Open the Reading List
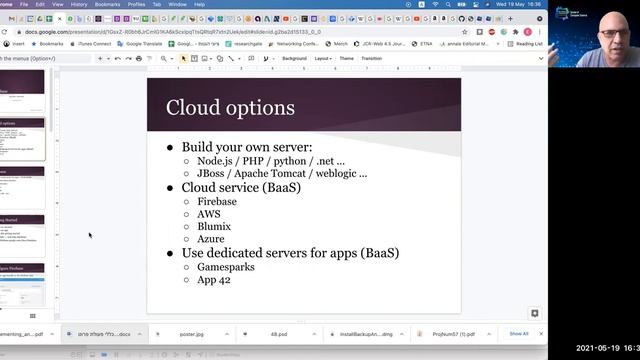Image resolution: width=640 pixels, height=360 pixels. 525,44
